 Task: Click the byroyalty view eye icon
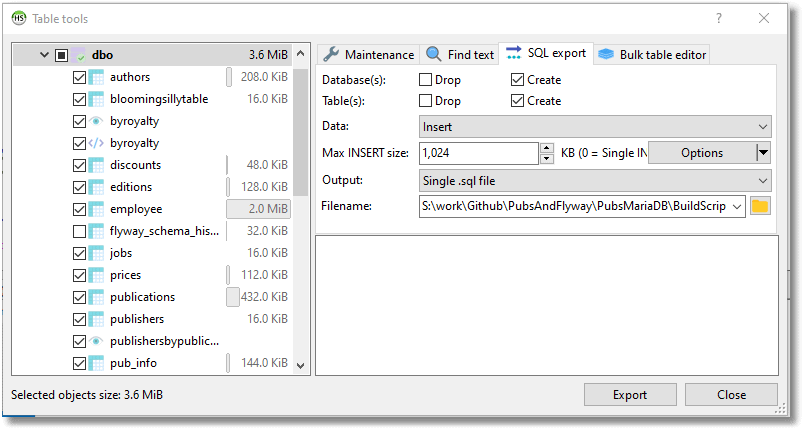tap(97, 121)
